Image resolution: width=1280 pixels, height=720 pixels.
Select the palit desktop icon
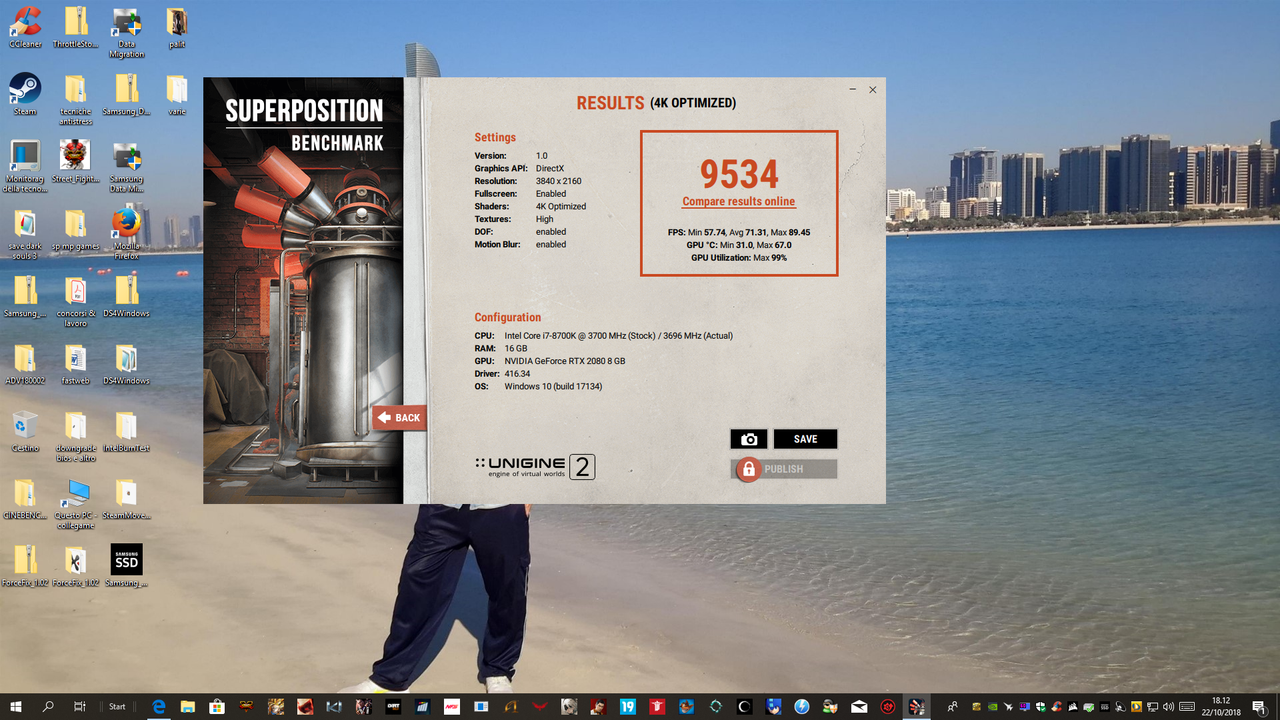[x=176, y=27]
